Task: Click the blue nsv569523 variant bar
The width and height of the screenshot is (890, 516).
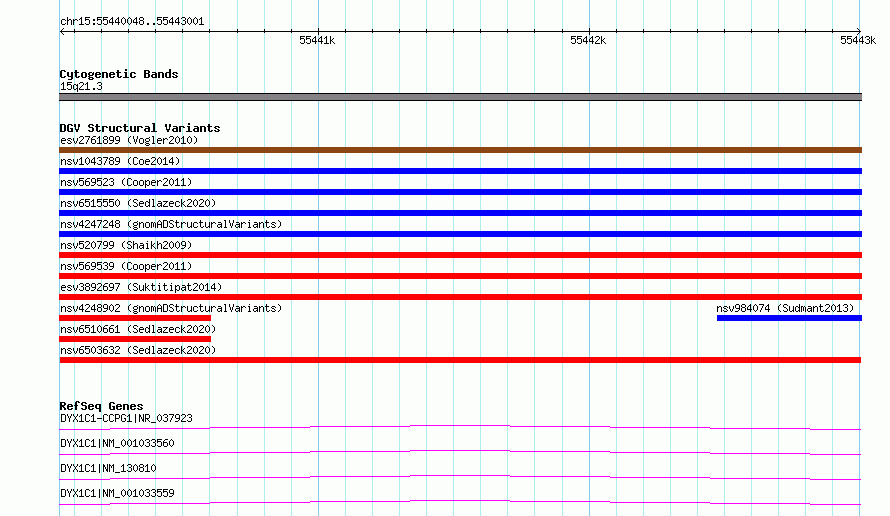Action: (460, 192)
